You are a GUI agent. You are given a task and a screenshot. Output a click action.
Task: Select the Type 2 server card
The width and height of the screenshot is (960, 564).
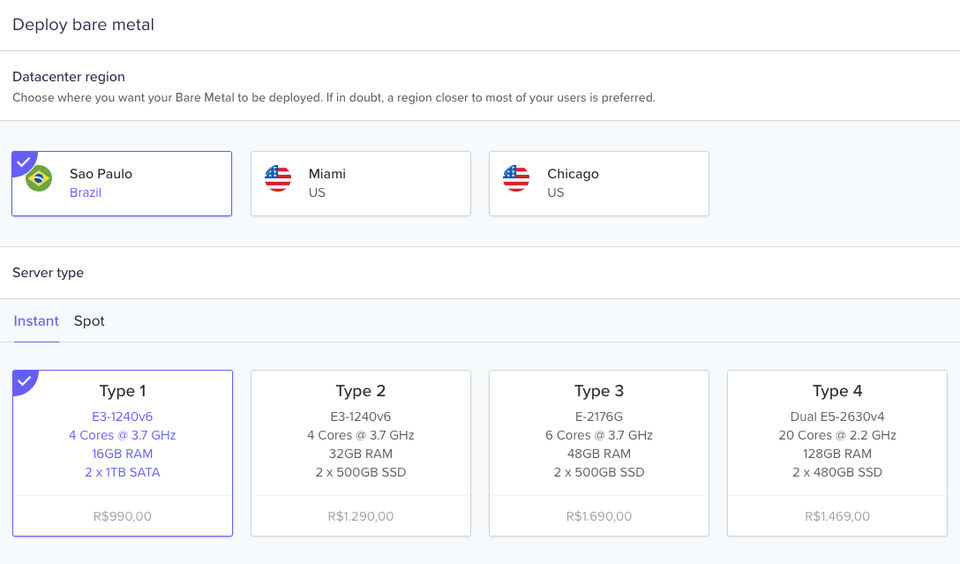[361, 453]
